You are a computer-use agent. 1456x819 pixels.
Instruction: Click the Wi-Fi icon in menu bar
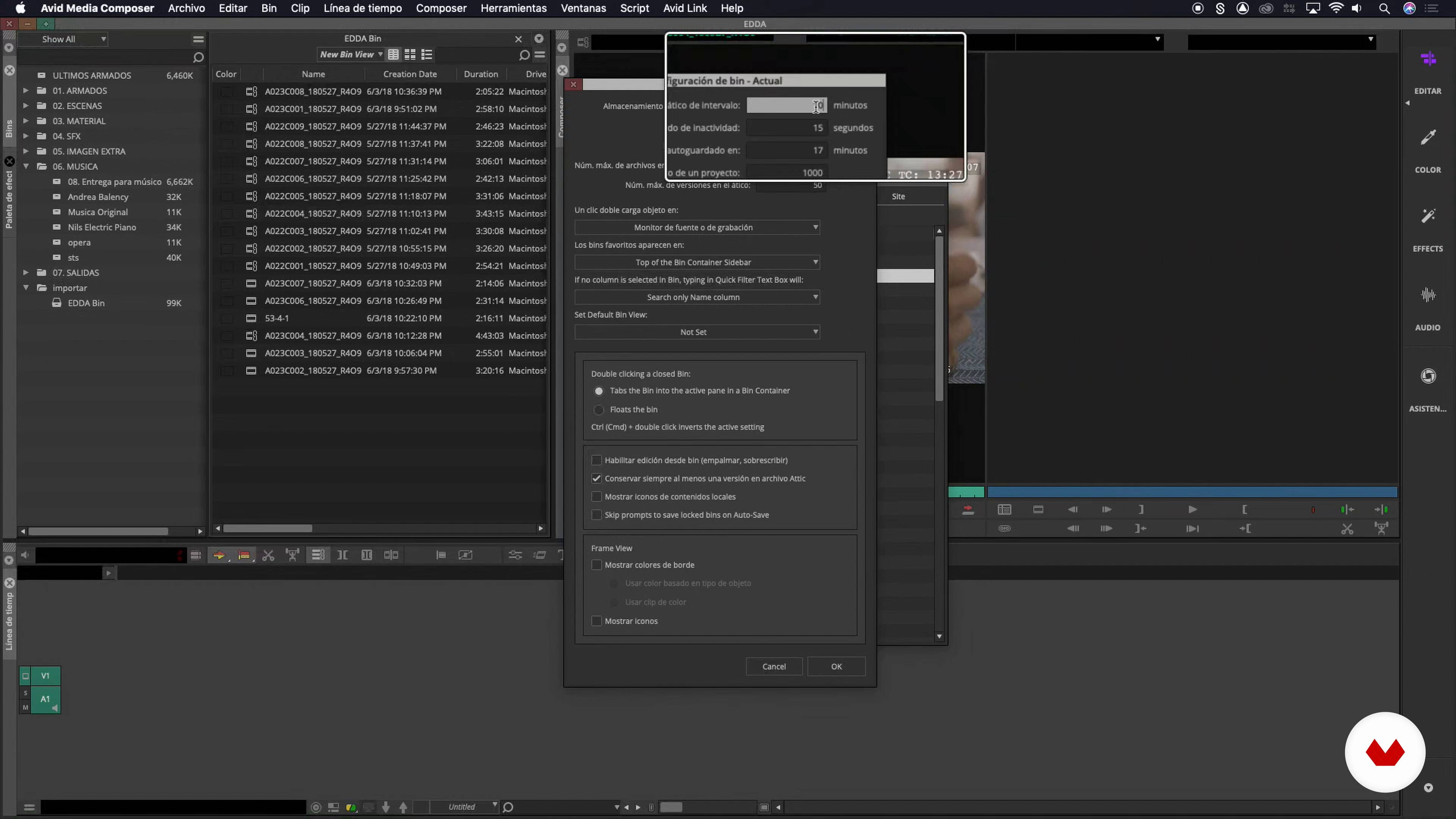pyautogui.click(x=1336, y=8)
